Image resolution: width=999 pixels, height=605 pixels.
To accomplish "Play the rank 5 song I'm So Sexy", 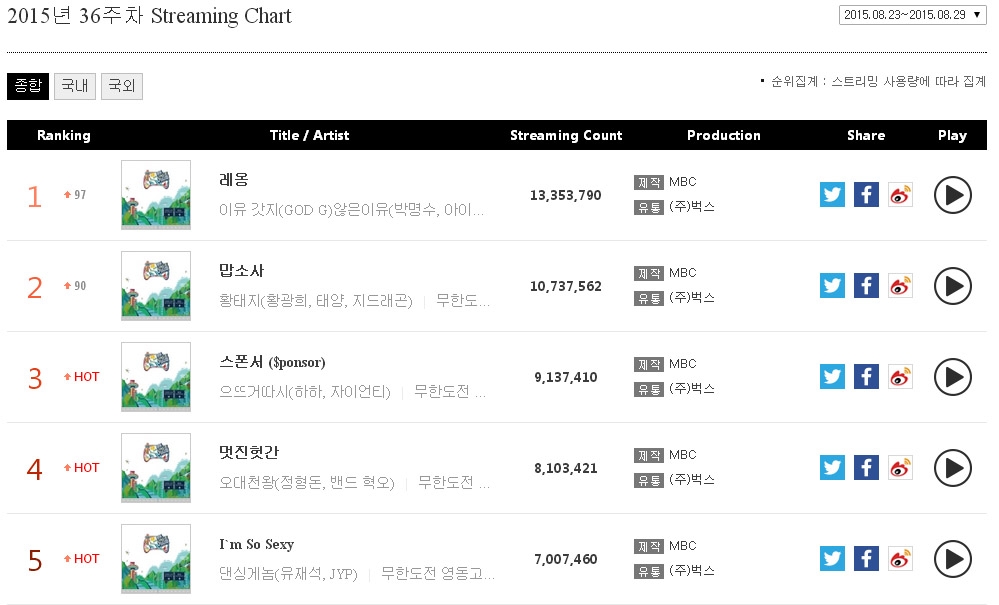I will (x=952, y=559).
